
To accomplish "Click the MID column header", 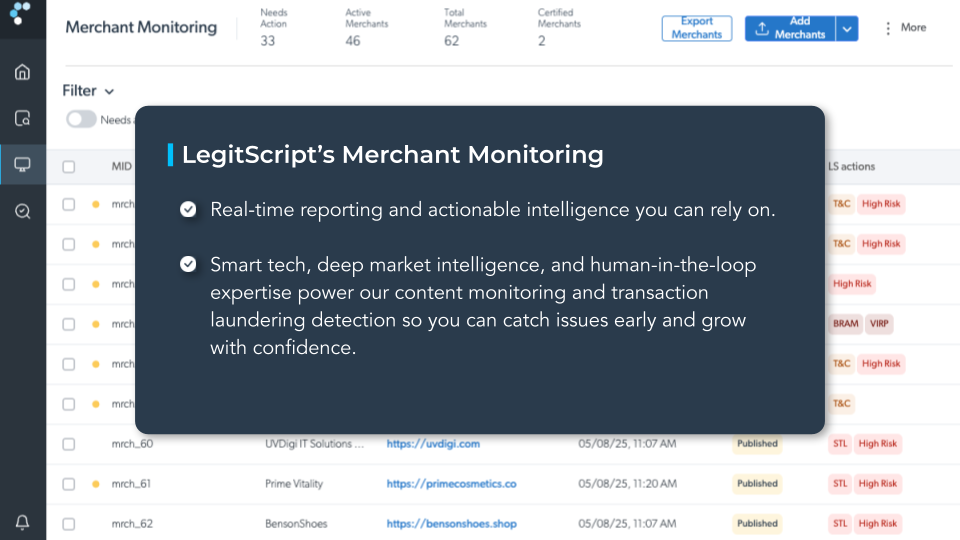I will point(122,167).
